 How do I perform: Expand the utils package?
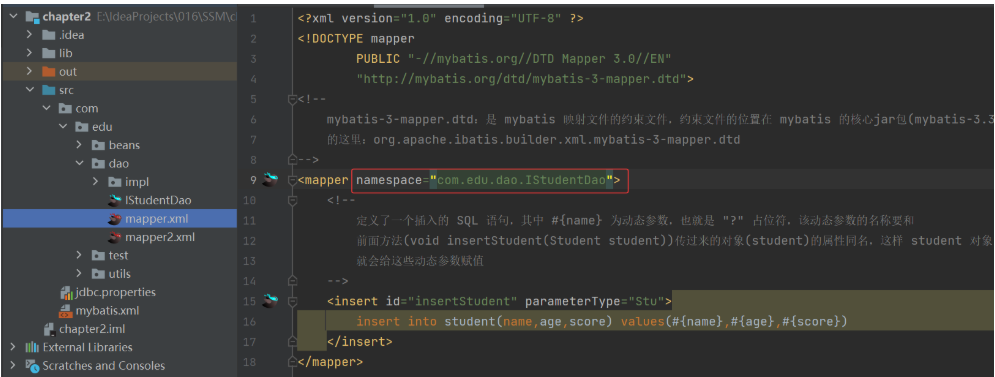[79, 274]
